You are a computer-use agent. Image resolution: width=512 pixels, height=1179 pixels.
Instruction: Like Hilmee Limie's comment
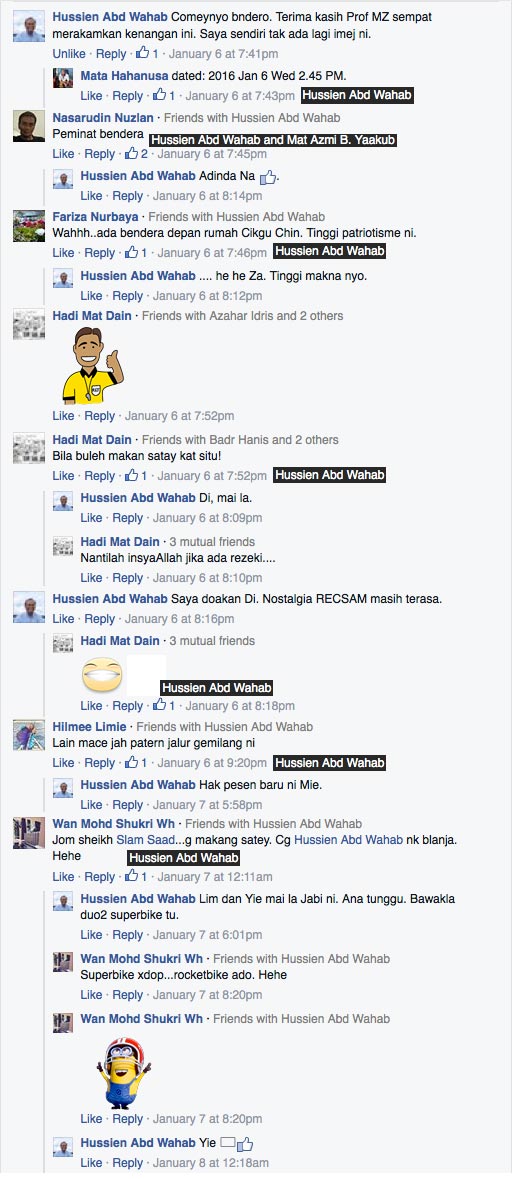pos(63,762)
